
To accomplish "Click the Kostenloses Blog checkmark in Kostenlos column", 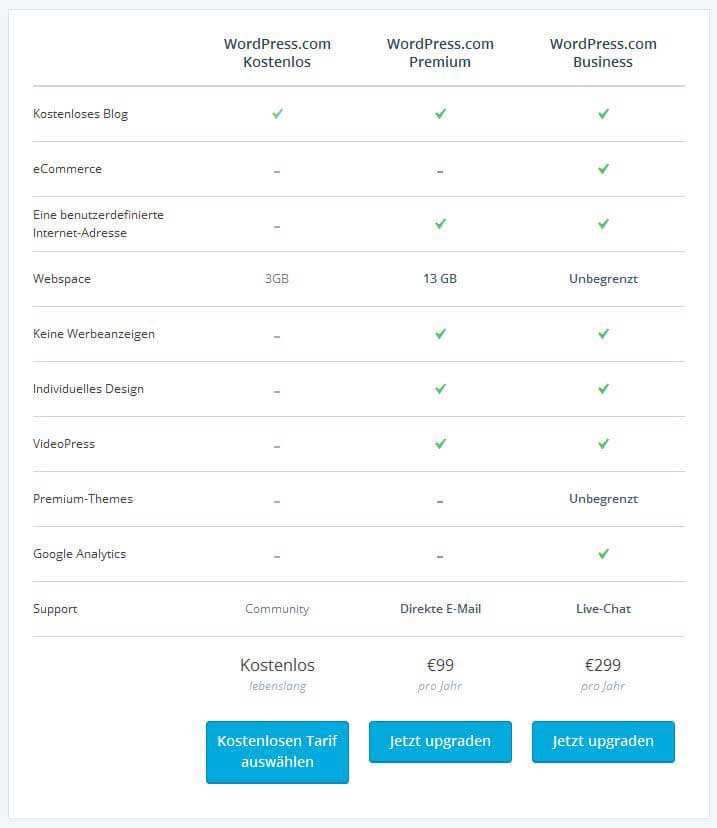I will tap(277, 114).
